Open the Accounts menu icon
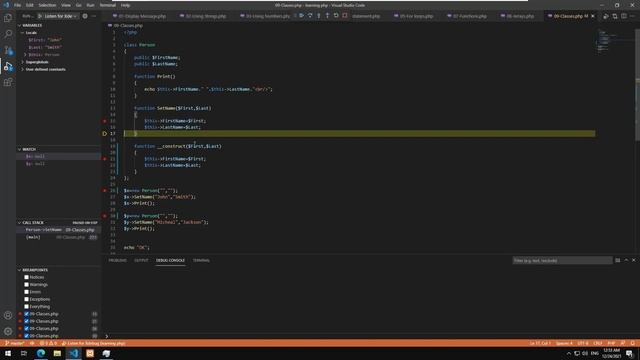Image resolution: width=640 pixels, height=360 pixels. click(8, 315)
